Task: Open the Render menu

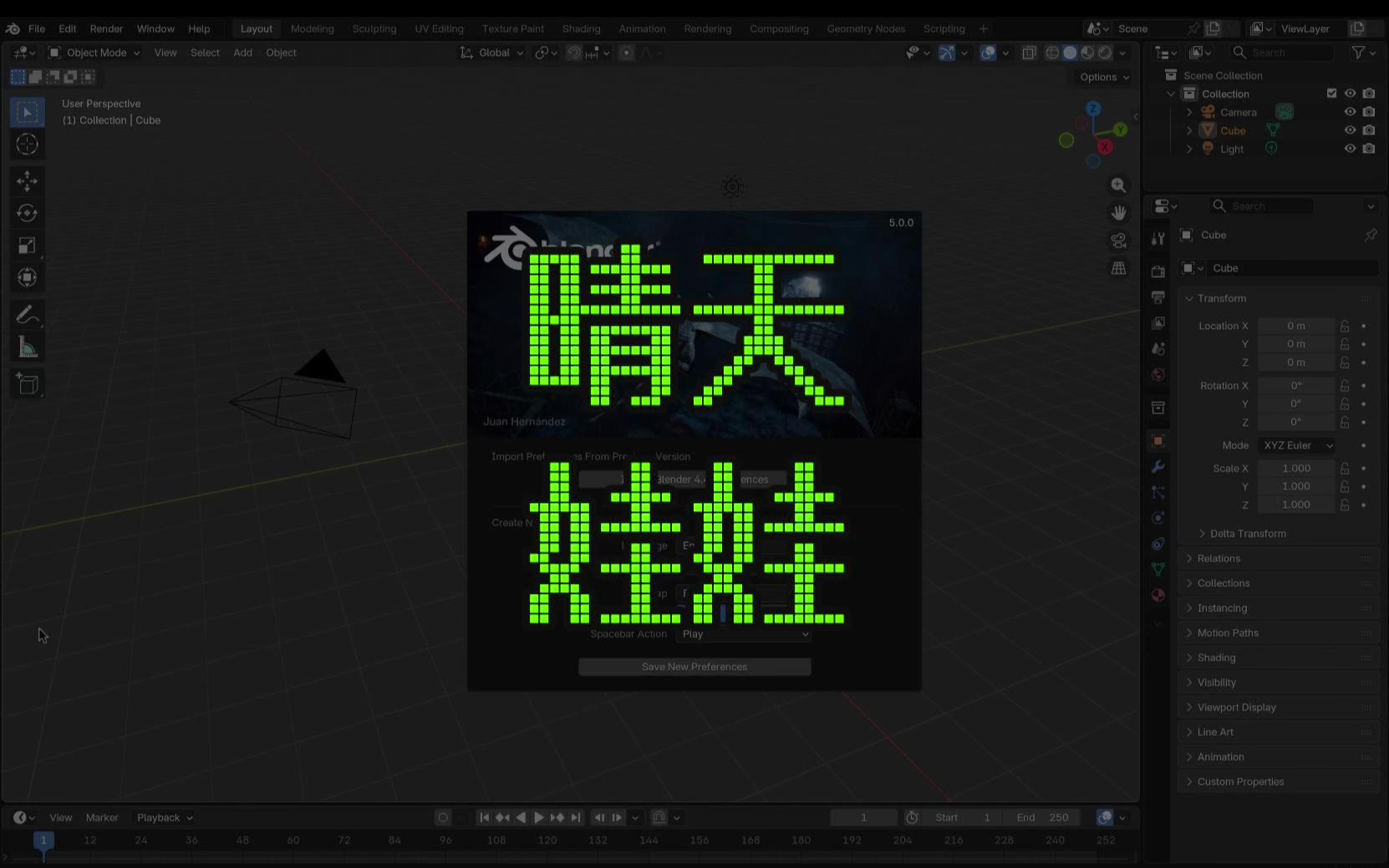Action: tap(106, 28)
